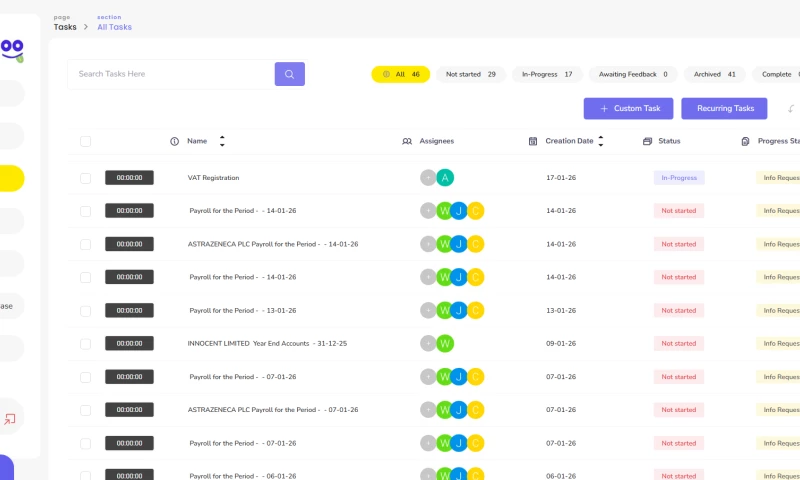Click creation date 17-01-26 cell
Screen dimensions: 800x480
pos(561,178)
